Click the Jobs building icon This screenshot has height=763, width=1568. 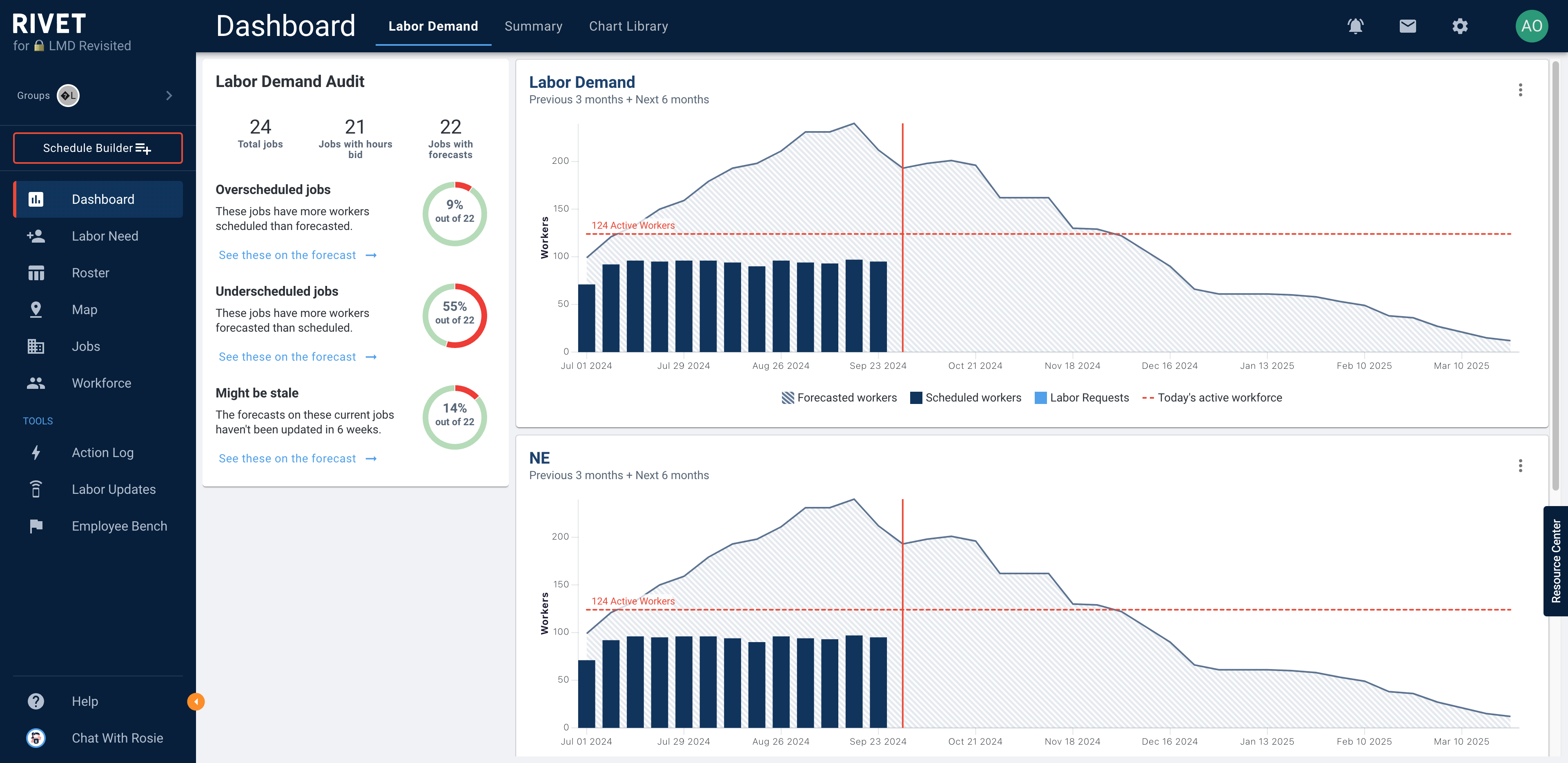pos(36,346)
